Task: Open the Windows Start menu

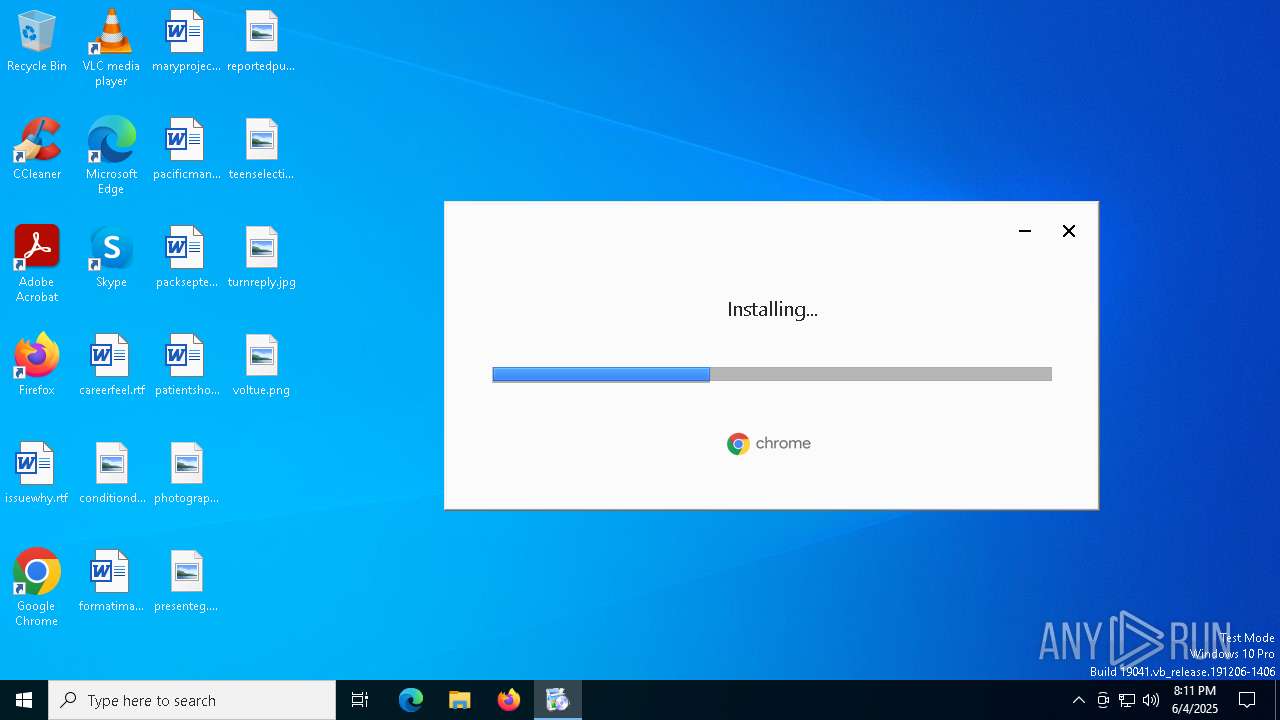Action: point(24,700)
